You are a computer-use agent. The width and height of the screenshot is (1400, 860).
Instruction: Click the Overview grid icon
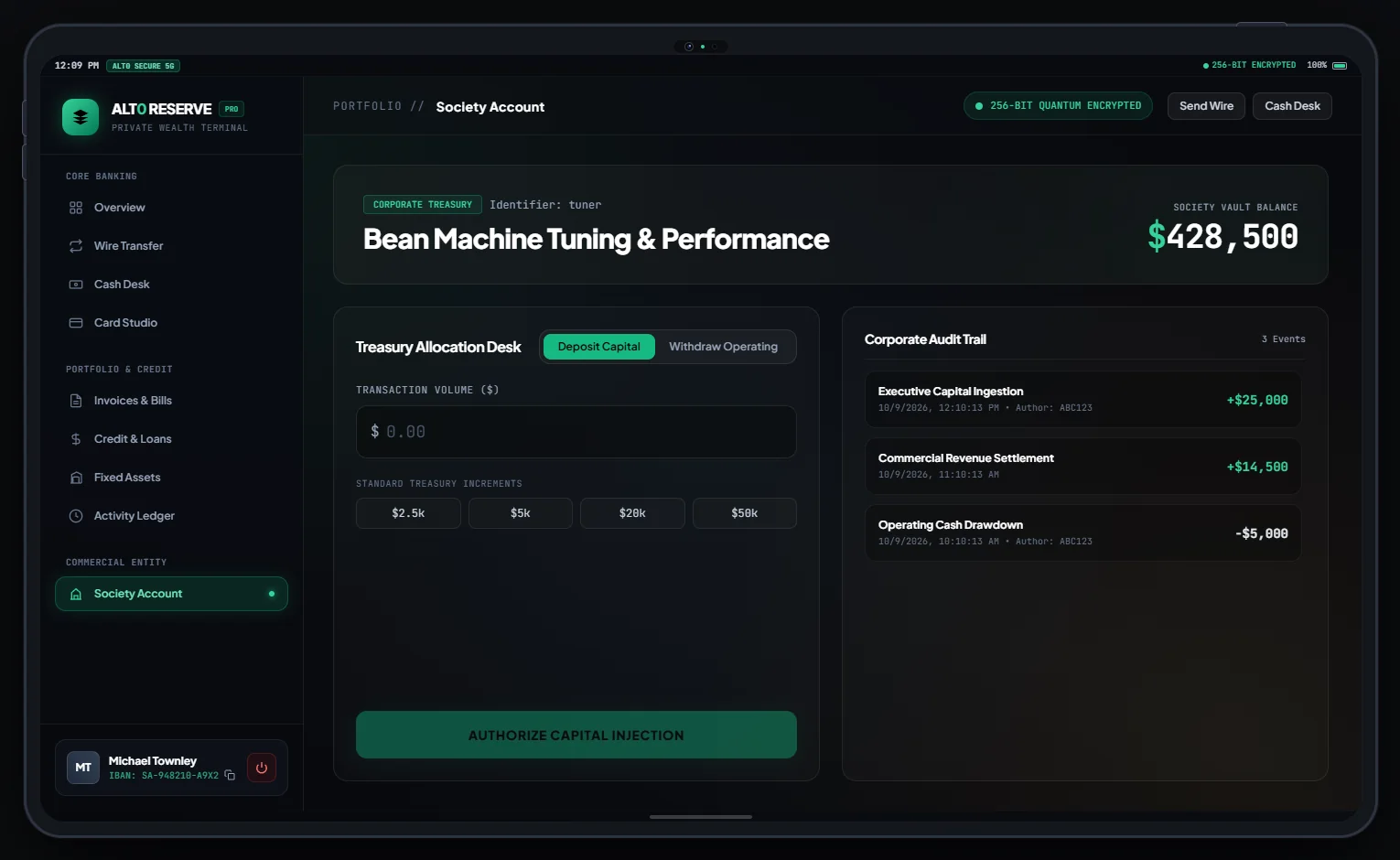[76, 208]
